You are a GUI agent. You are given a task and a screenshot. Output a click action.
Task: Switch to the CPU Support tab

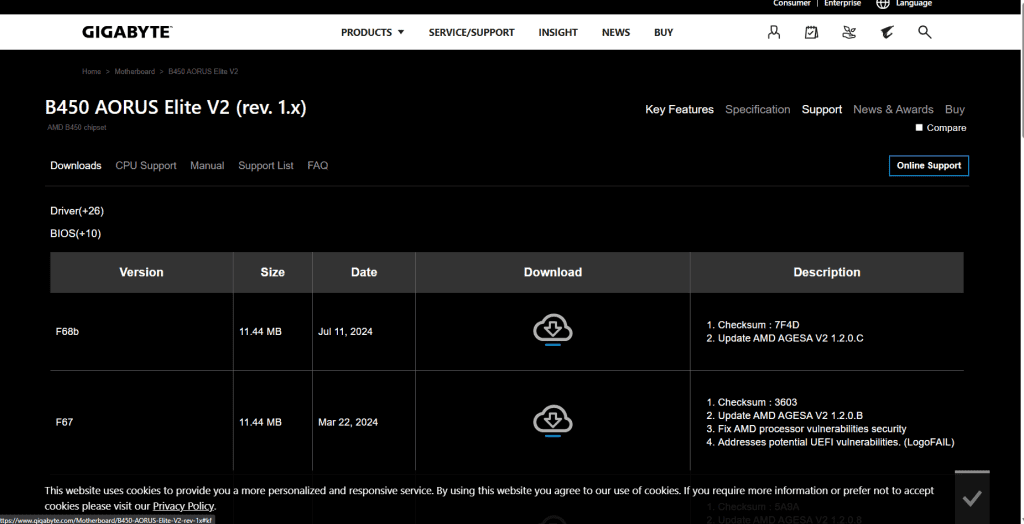pos(146,166)
